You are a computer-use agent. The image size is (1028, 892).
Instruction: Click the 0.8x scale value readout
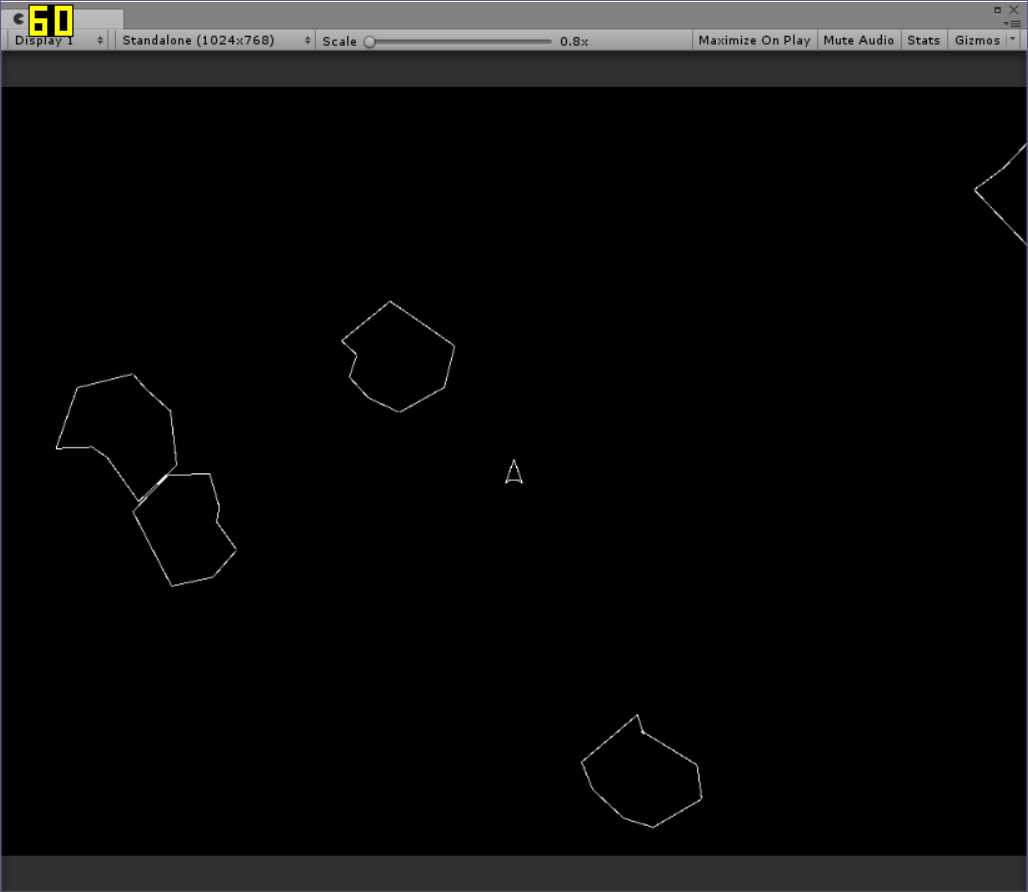pos(574,41)
